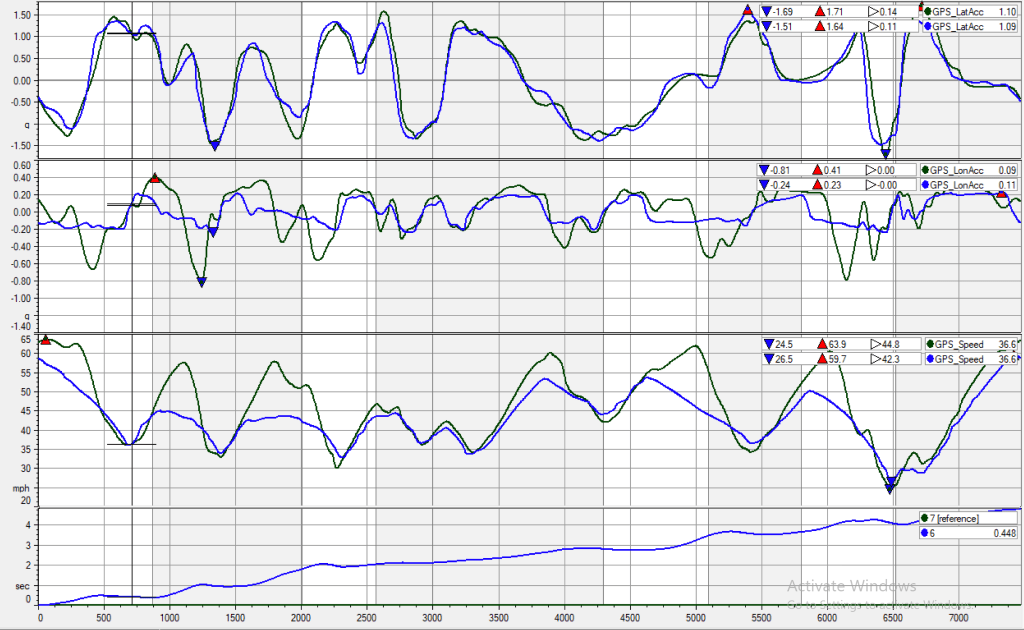Click the red max marker at speed graph start
Image resolution: width=1024 pixels, height=630 pixels.
pos(45,341)
